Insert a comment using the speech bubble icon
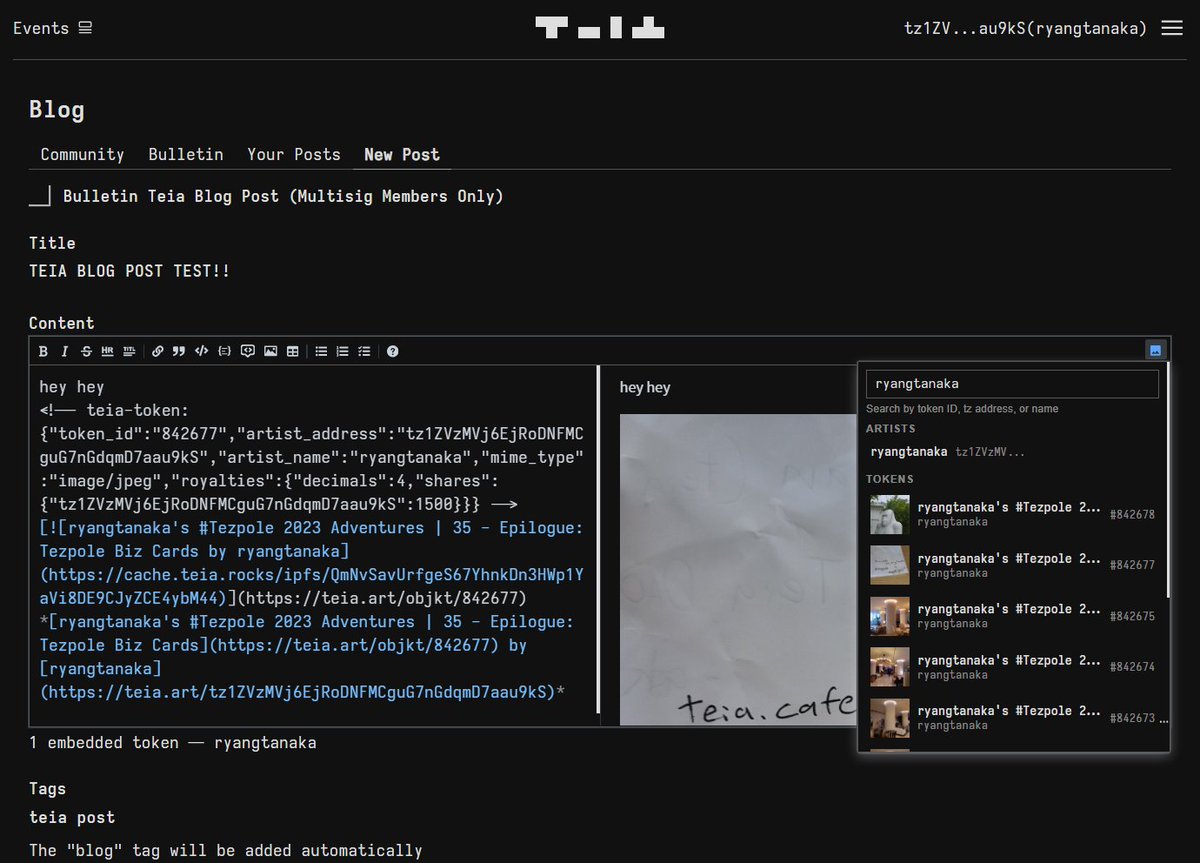The width and height of the screenshot is (1200, 863). 247,351
